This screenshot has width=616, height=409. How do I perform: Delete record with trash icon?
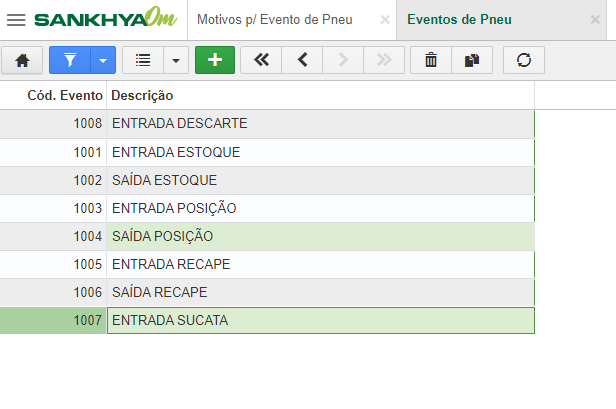coord(431,60)
